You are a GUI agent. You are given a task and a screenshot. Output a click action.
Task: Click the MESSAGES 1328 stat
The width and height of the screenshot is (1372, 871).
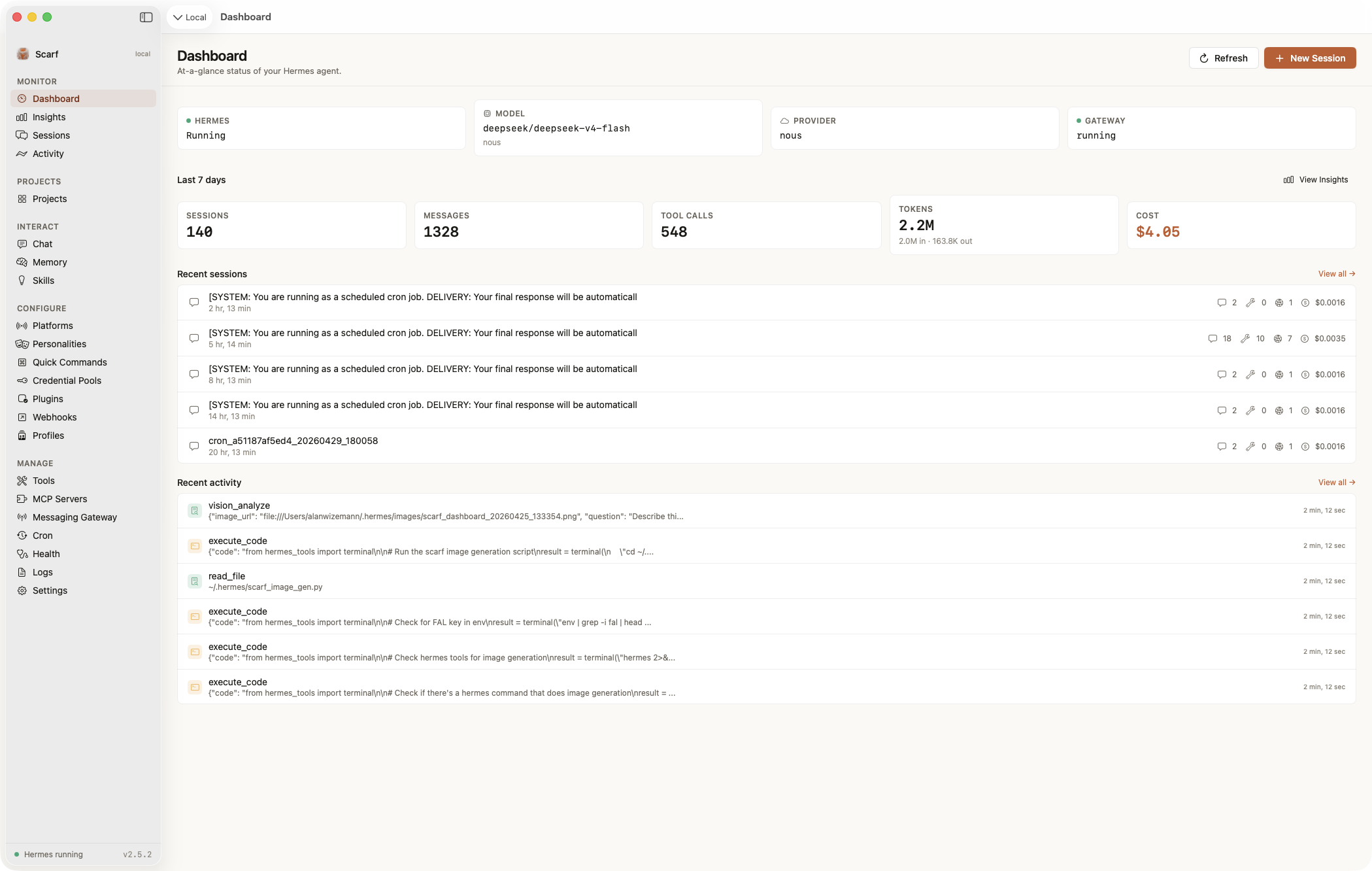tap(529, 225)
